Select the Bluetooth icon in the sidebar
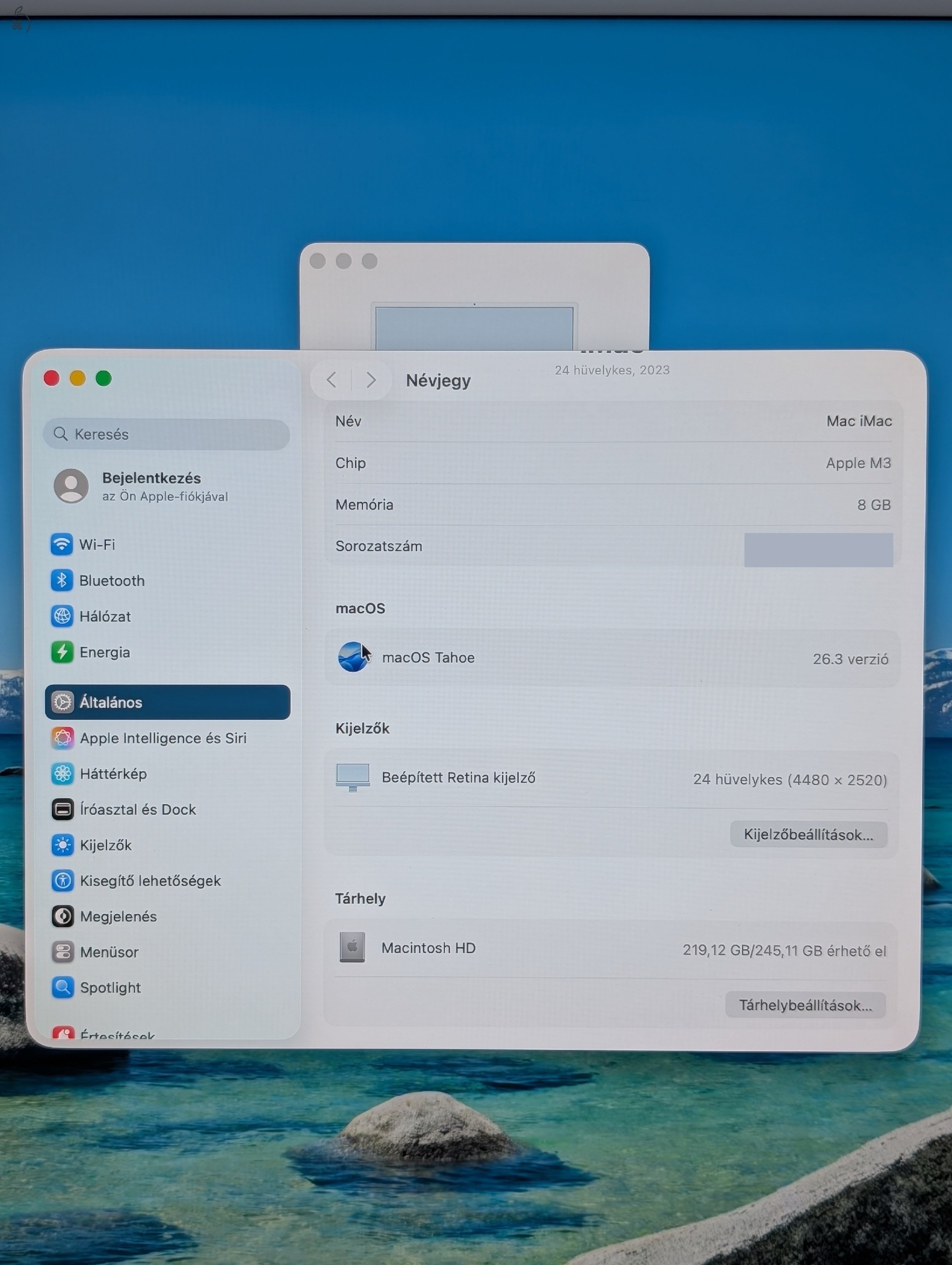This screenshot has height=1265, width=952. (x=62, y=580)
